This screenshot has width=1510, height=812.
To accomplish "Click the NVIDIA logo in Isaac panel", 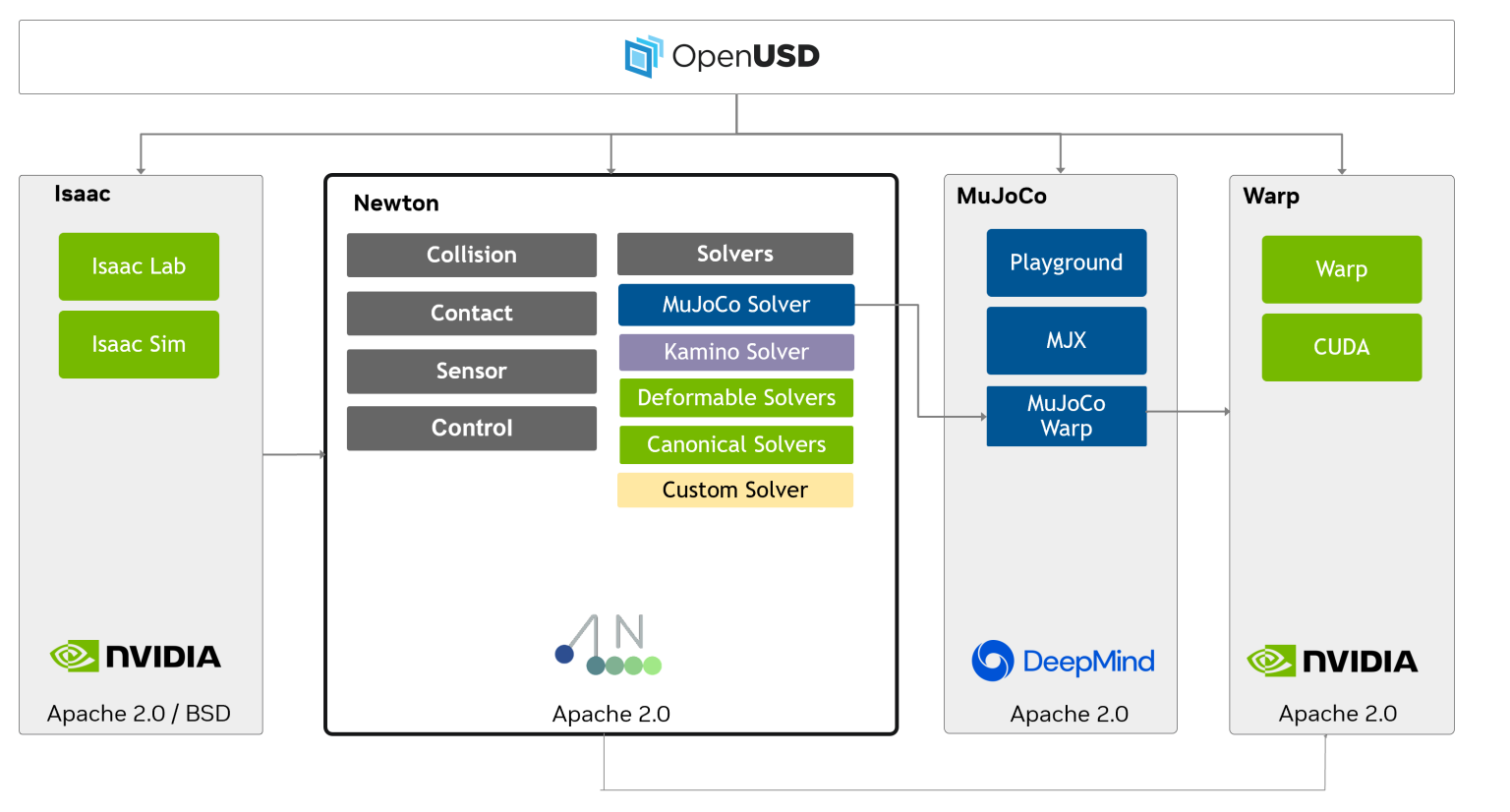I will click(x=136, y=657).
